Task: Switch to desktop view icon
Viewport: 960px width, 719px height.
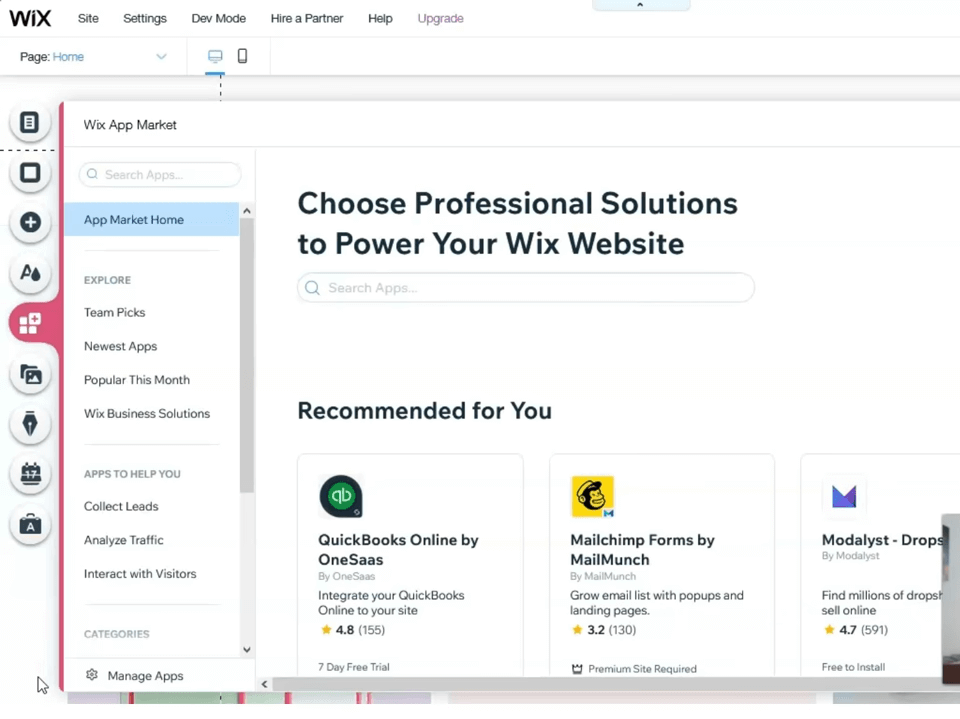Action: pyautogui.click(x=215, y=56)
